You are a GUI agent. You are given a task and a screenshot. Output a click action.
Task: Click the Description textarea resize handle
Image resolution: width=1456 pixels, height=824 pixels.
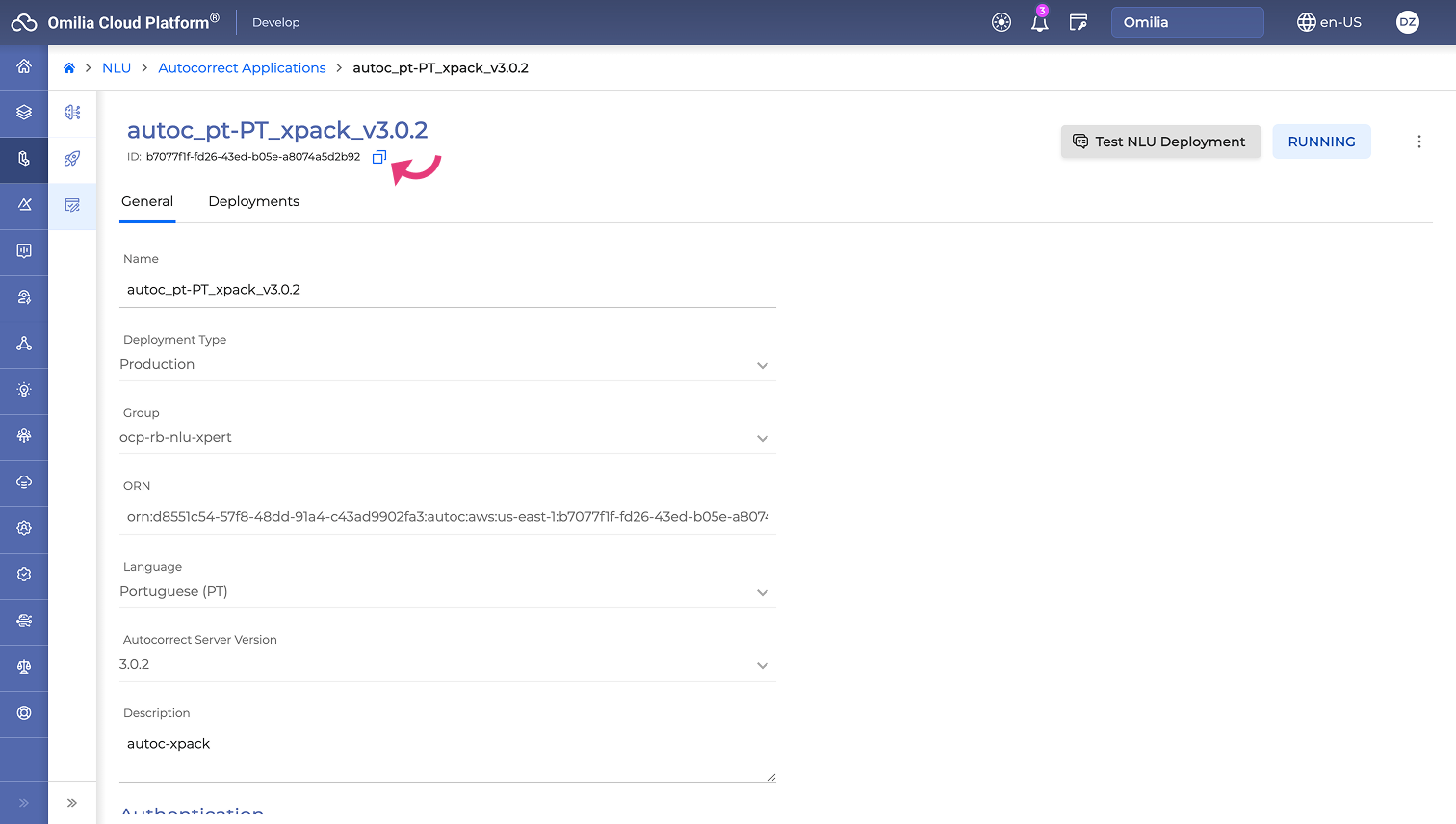tap(771, 777)
